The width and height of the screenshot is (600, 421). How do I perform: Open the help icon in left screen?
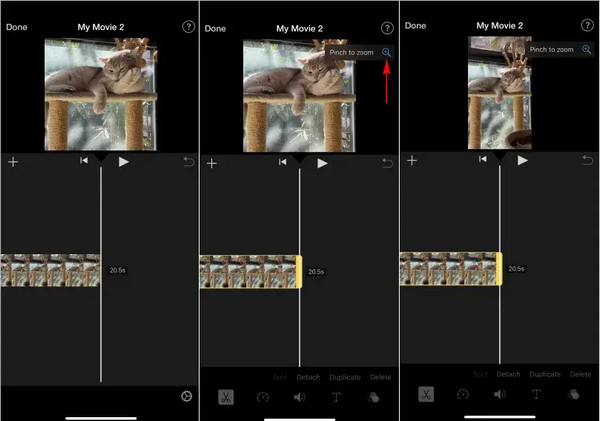click(188, 27)
